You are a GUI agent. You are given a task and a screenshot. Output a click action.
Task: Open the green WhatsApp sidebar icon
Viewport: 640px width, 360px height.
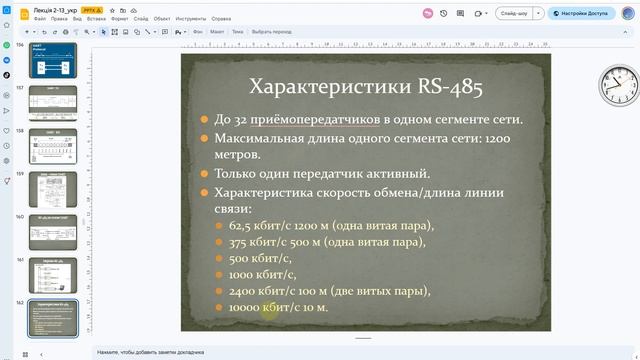[7, 45]
